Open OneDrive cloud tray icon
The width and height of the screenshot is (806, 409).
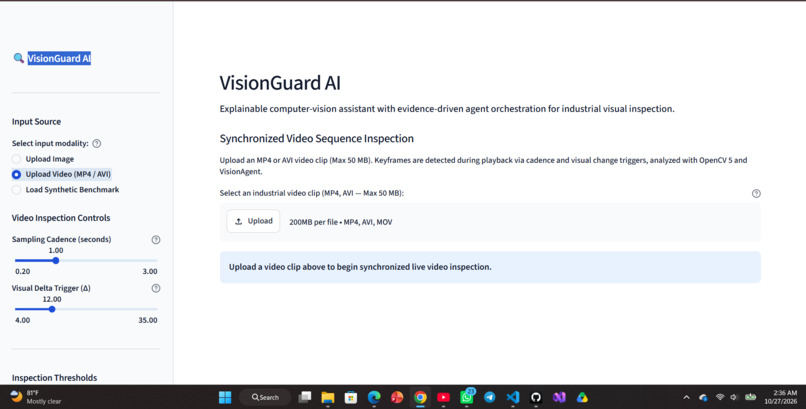703,397
